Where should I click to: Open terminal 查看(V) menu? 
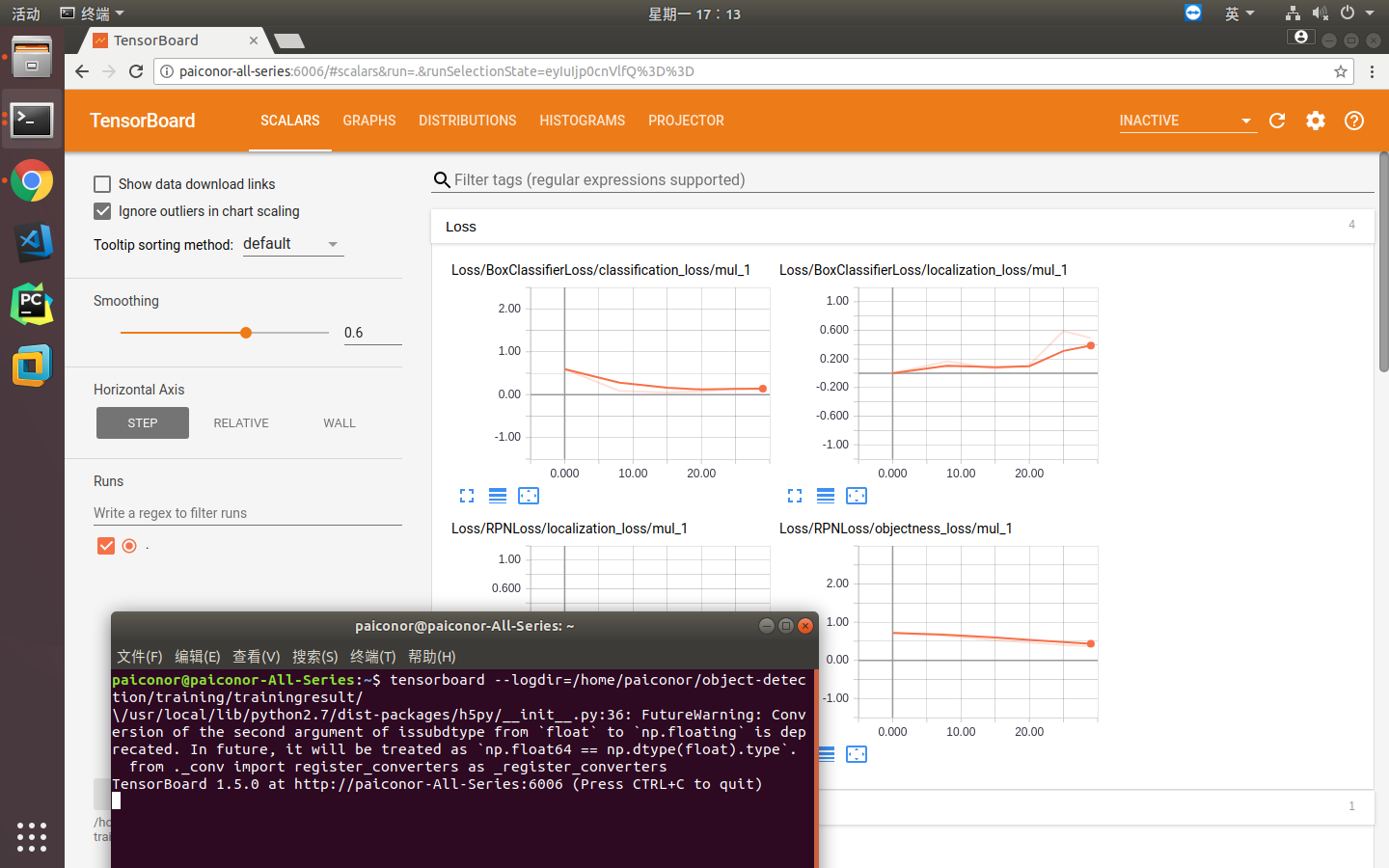[x=257, y=657]
